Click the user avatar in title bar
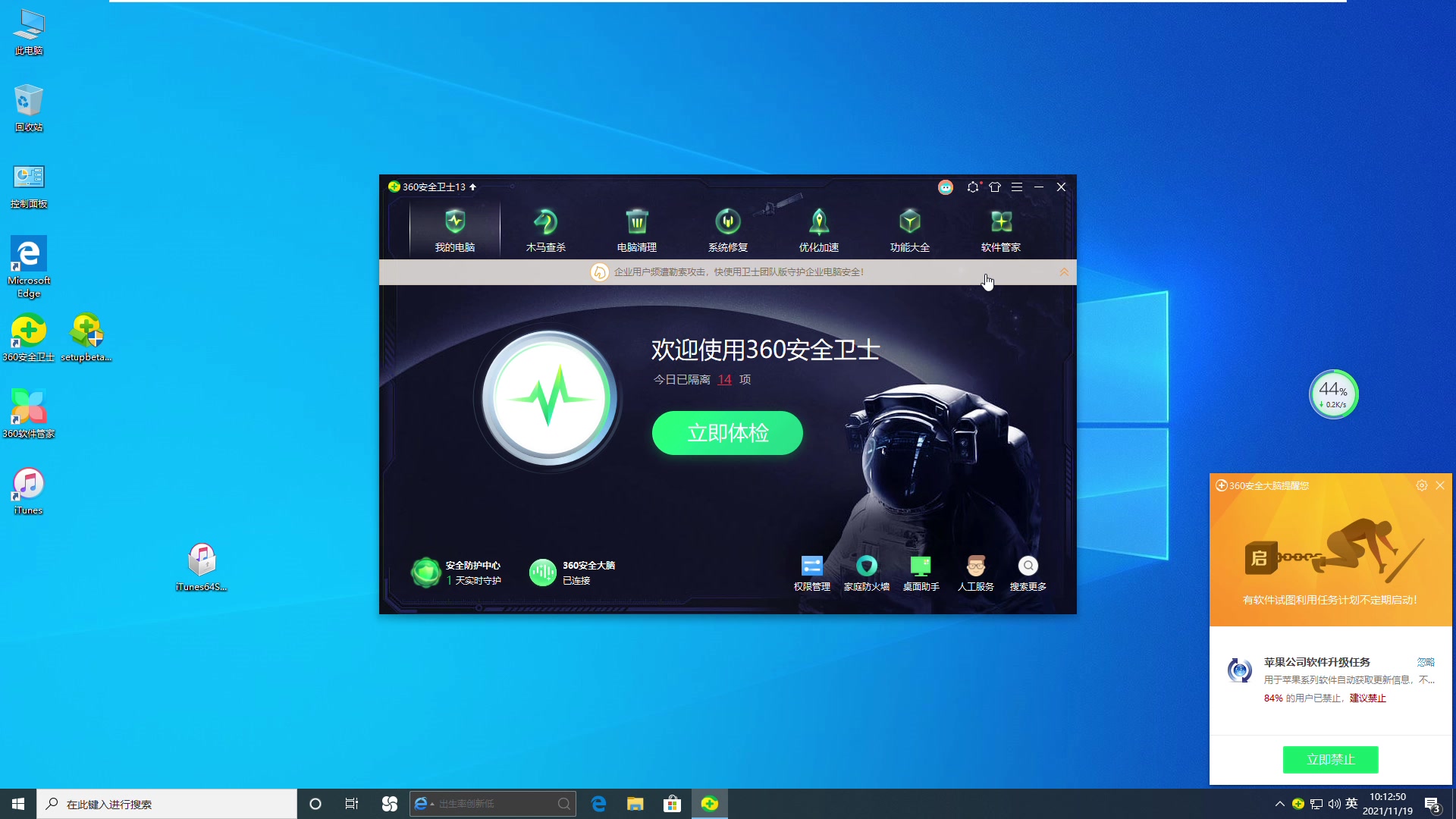The image size is (1456, 819). pos(945,187)
